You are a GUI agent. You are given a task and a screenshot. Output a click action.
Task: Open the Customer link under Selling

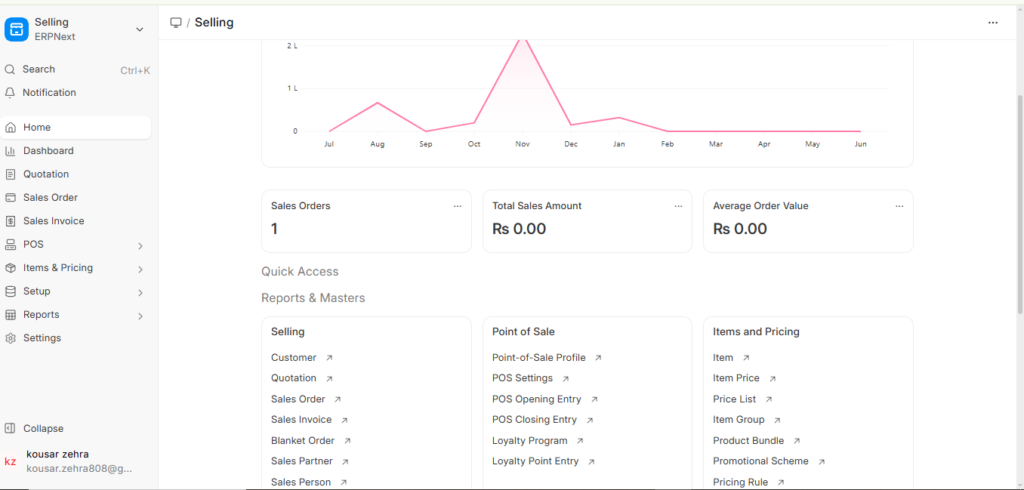[x=294, y=358]
